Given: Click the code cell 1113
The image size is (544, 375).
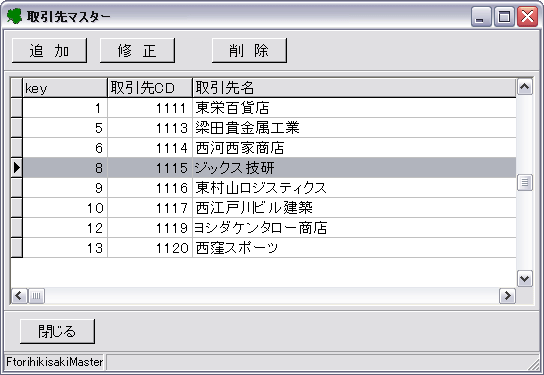Looking at the screenshot, I should coord(150,128).
